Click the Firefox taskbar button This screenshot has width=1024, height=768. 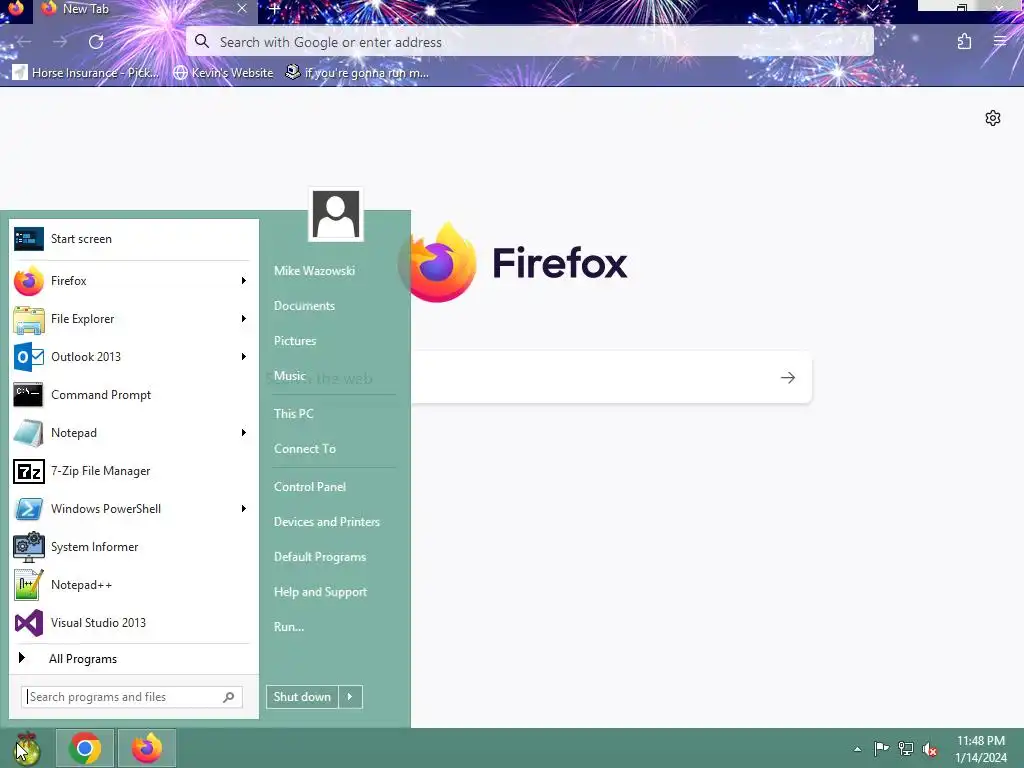147,748
